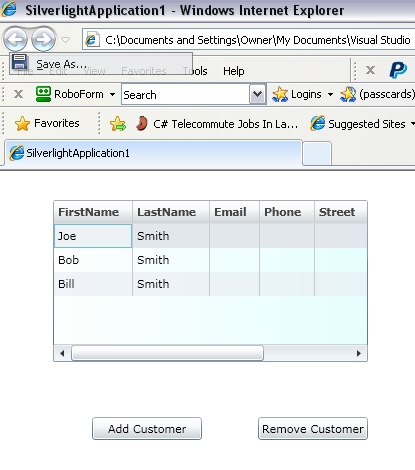Open Suggested Sites link
The width and height of the screenshot is (415, 470).
(358, 124)
